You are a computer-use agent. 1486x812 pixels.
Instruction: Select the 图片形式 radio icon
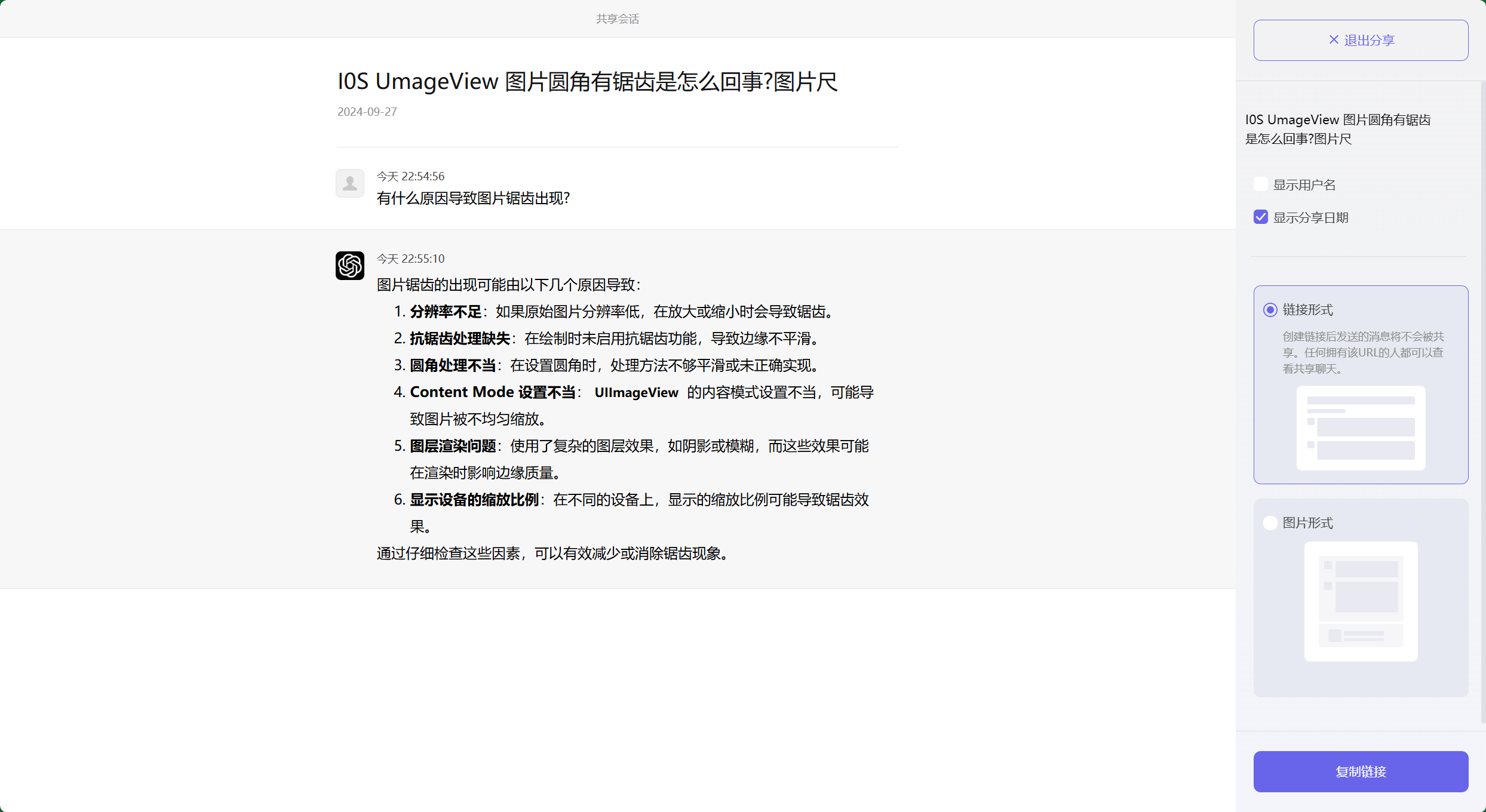[x=1270, y=522]
